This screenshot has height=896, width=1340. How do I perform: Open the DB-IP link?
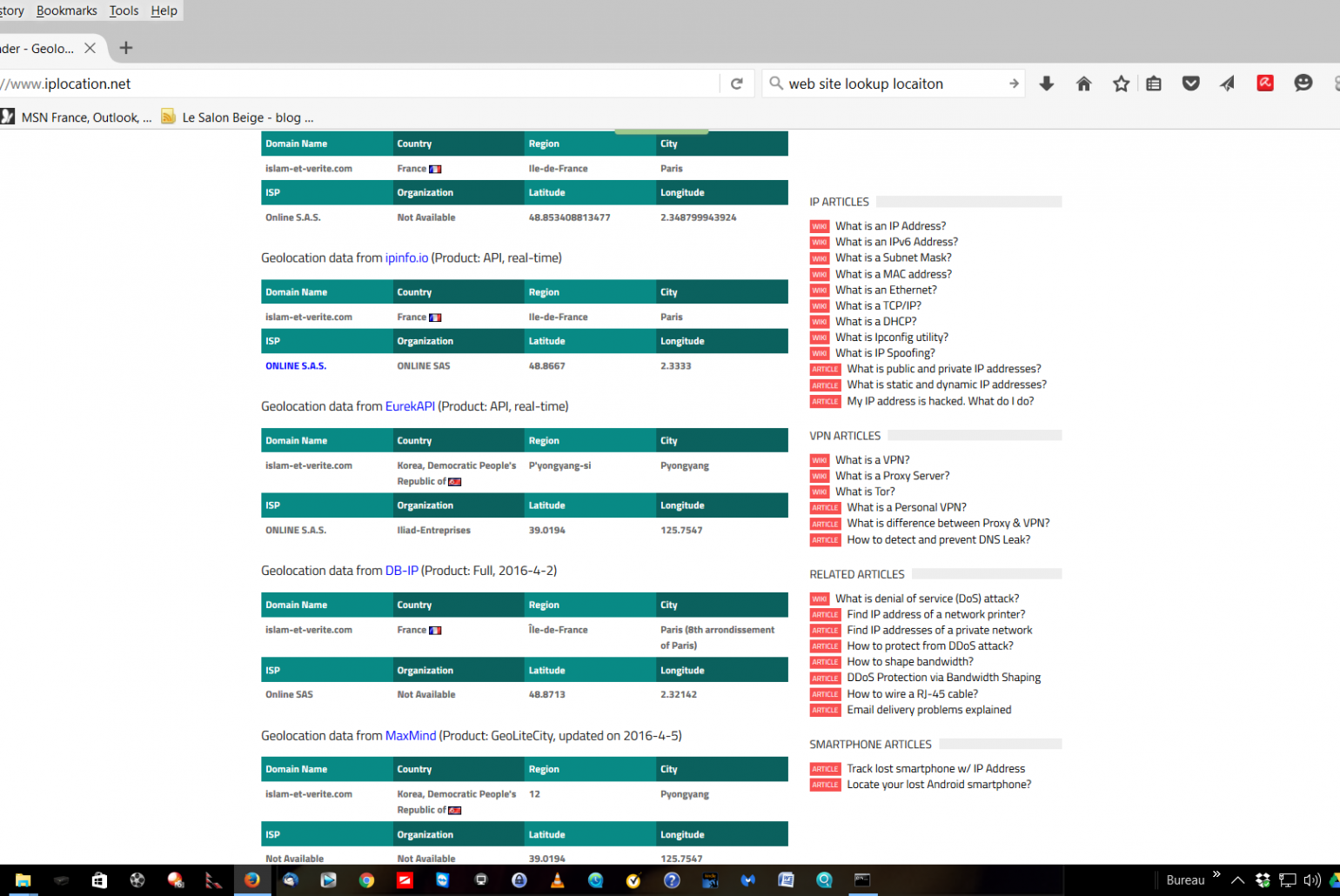[x=402, y=571]
